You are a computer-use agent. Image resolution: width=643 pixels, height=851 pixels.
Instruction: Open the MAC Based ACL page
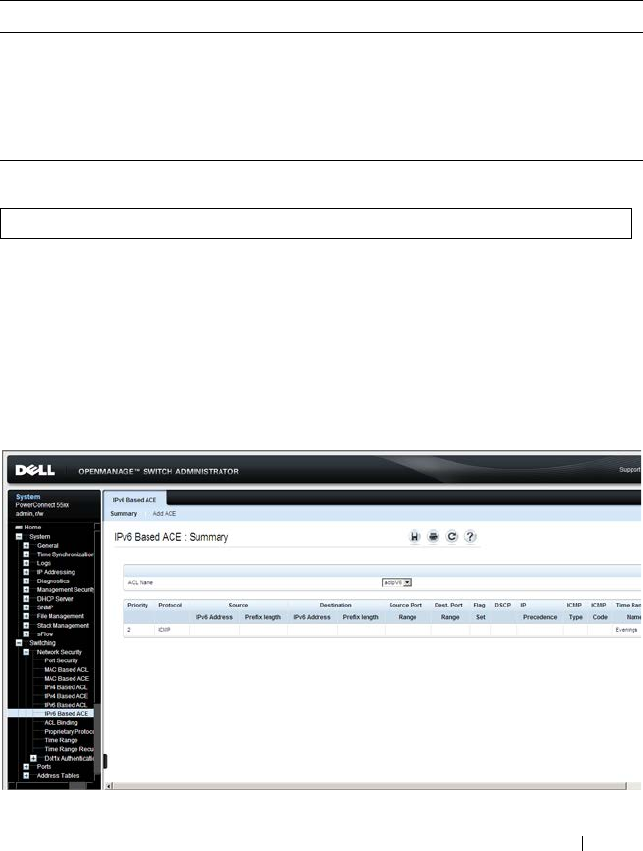tap(66, 670)
